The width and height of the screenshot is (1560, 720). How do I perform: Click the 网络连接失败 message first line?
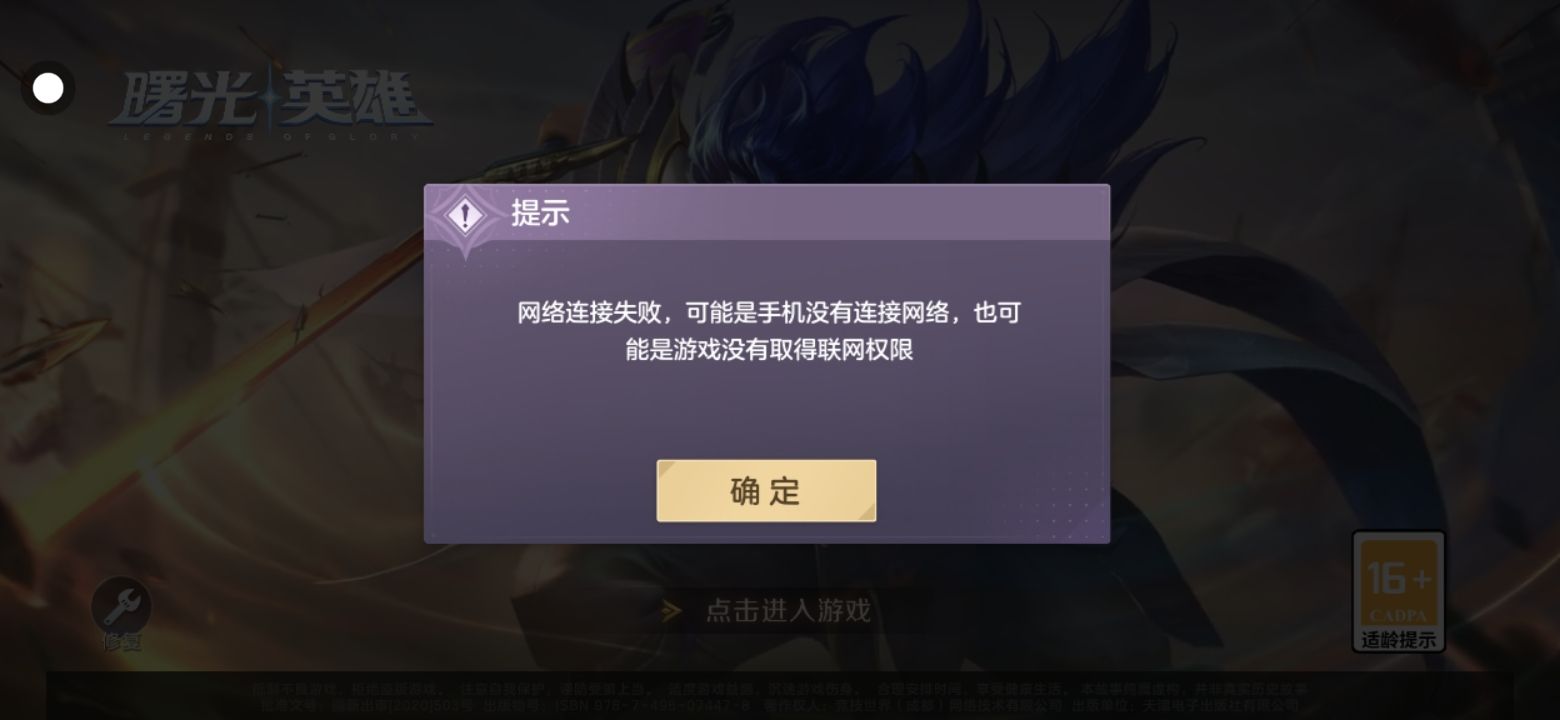(768, 312)
